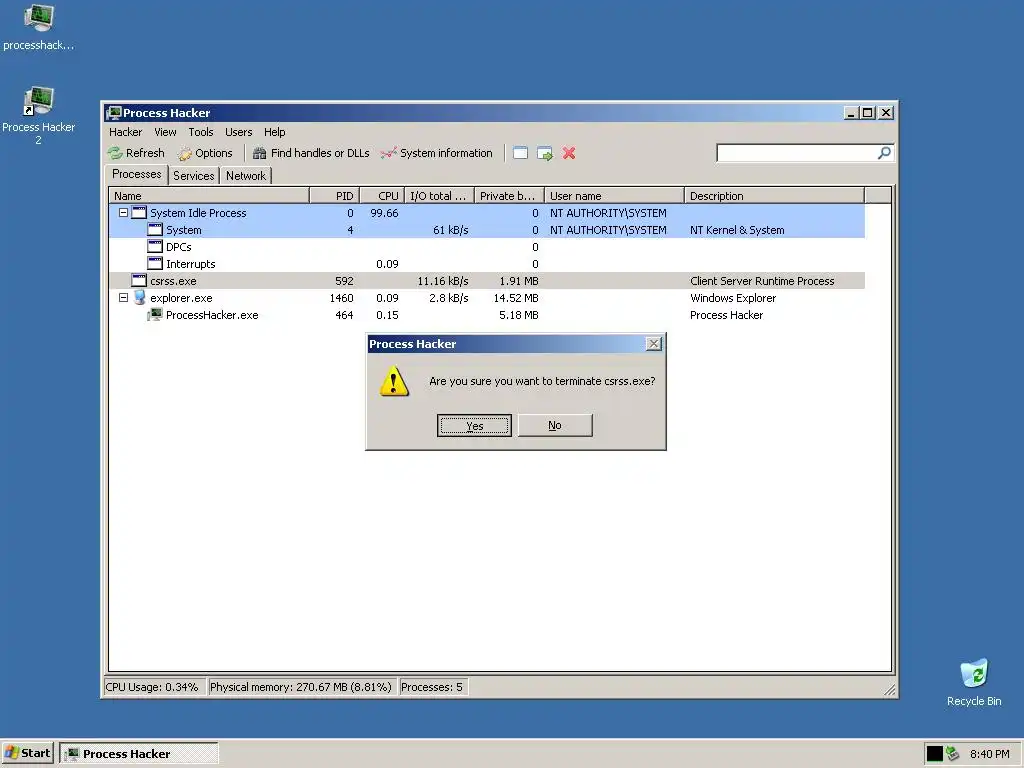Click 'Windows Explorer' description text
Viewport: 1024px width, 768px height.
pyautogui.click(x=733, y=298)
